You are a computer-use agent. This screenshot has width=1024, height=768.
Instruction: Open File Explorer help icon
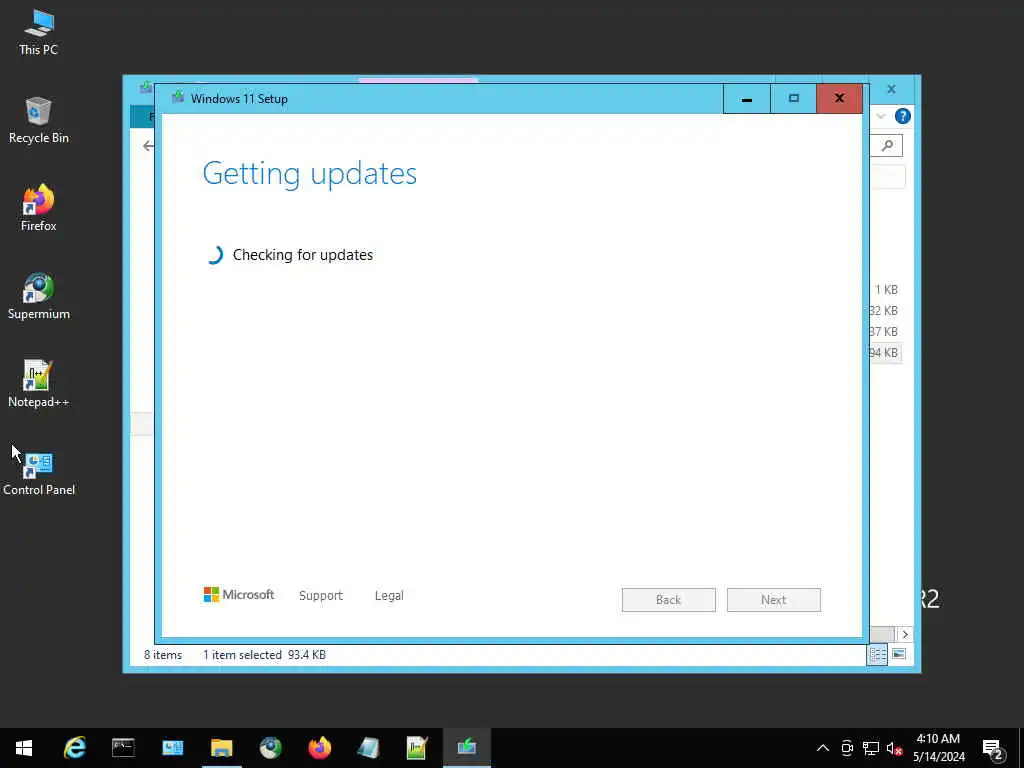click(903, 116)
